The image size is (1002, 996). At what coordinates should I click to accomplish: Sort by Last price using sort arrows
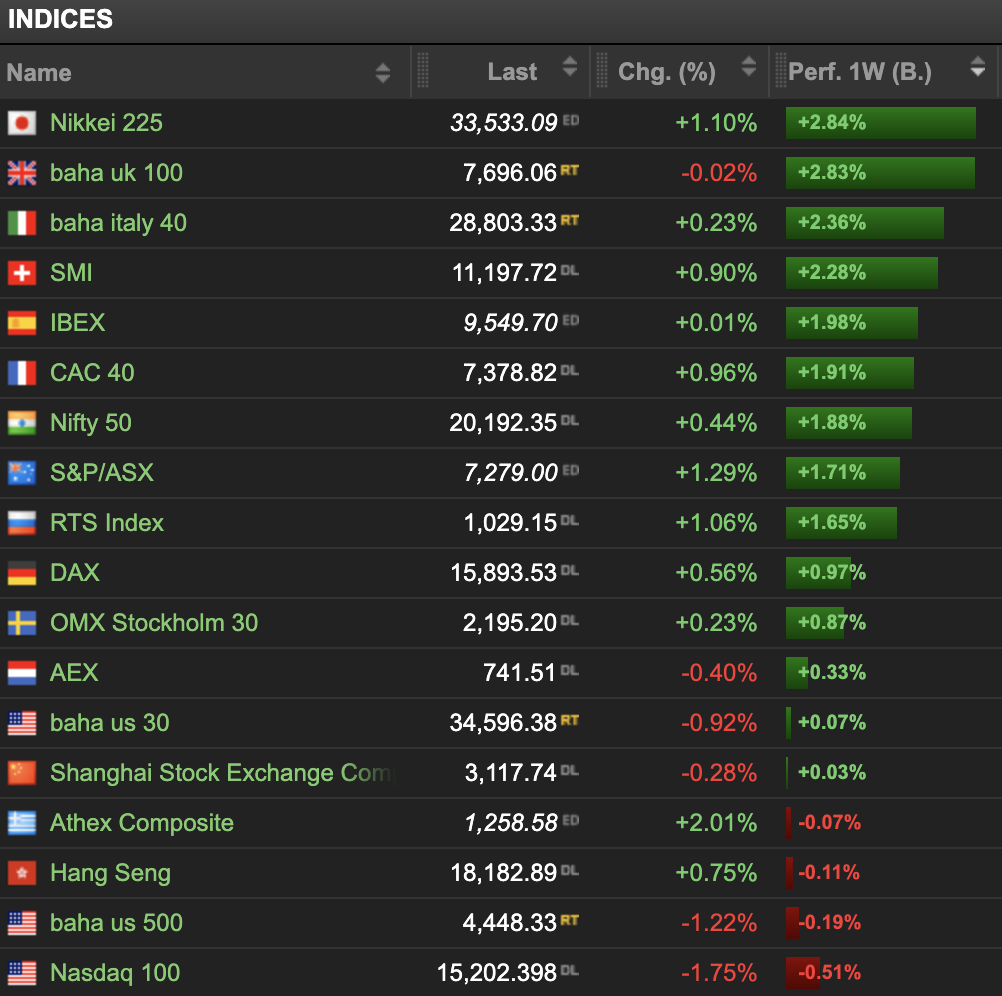[x=570, y=68]
